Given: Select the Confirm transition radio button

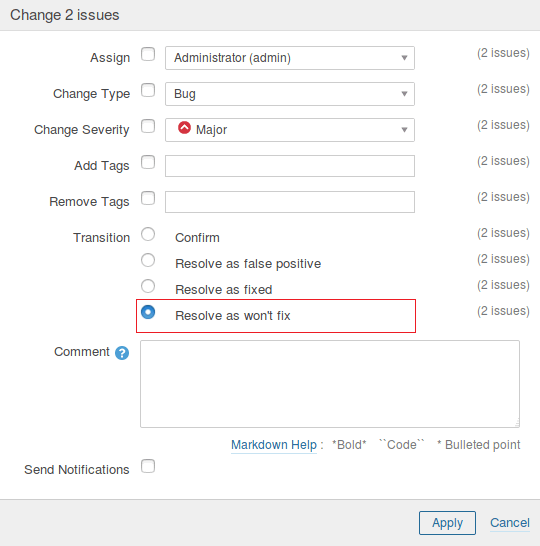Looking at the screenshot, I should coord(148,234).
